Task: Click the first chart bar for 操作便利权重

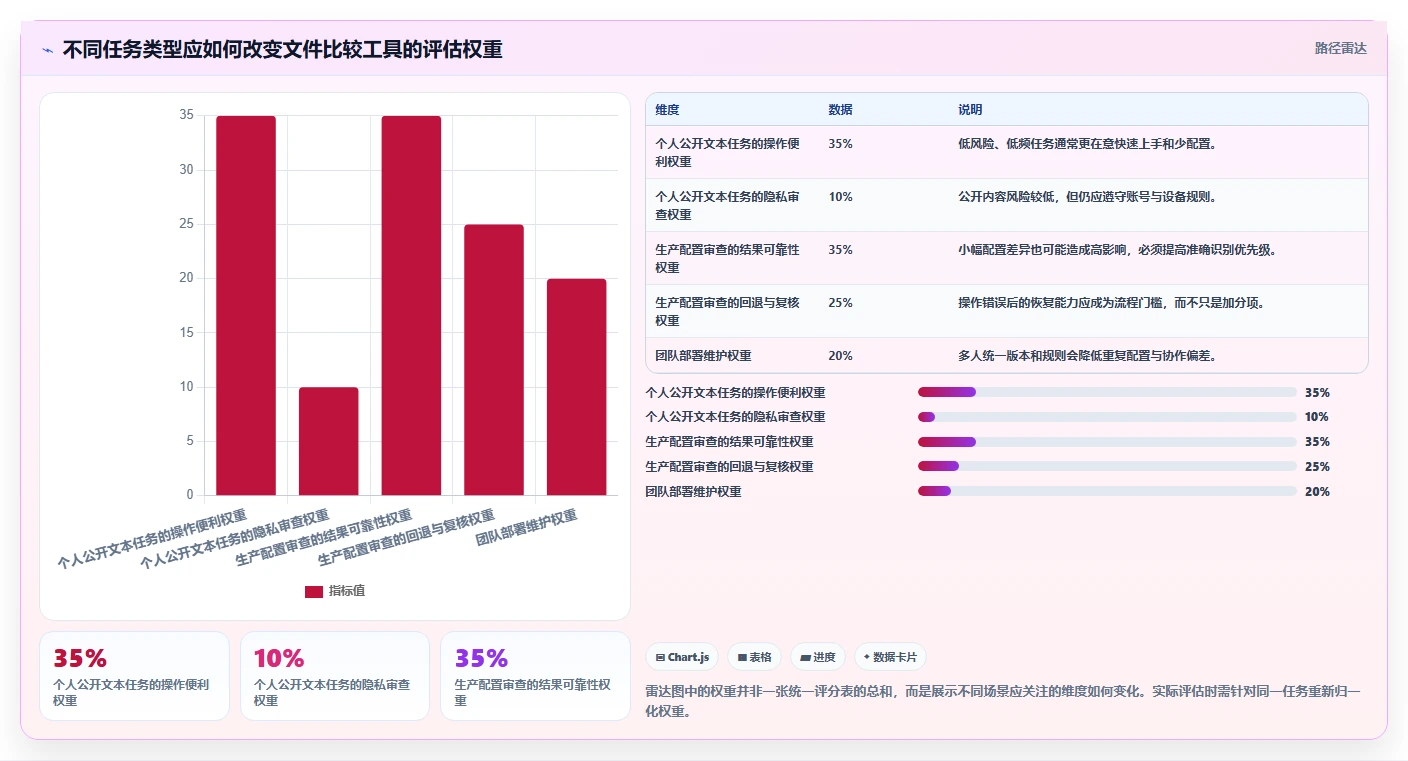Action: [246, 305]
